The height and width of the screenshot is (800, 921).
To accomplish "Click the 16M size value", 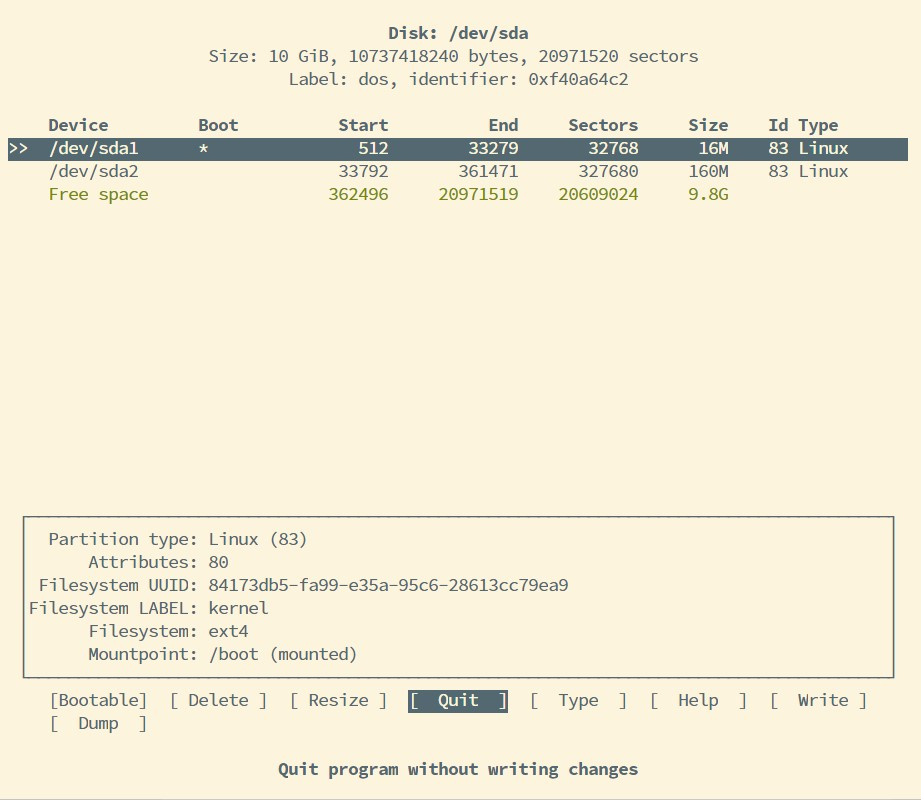I will (x=714, y=149).
